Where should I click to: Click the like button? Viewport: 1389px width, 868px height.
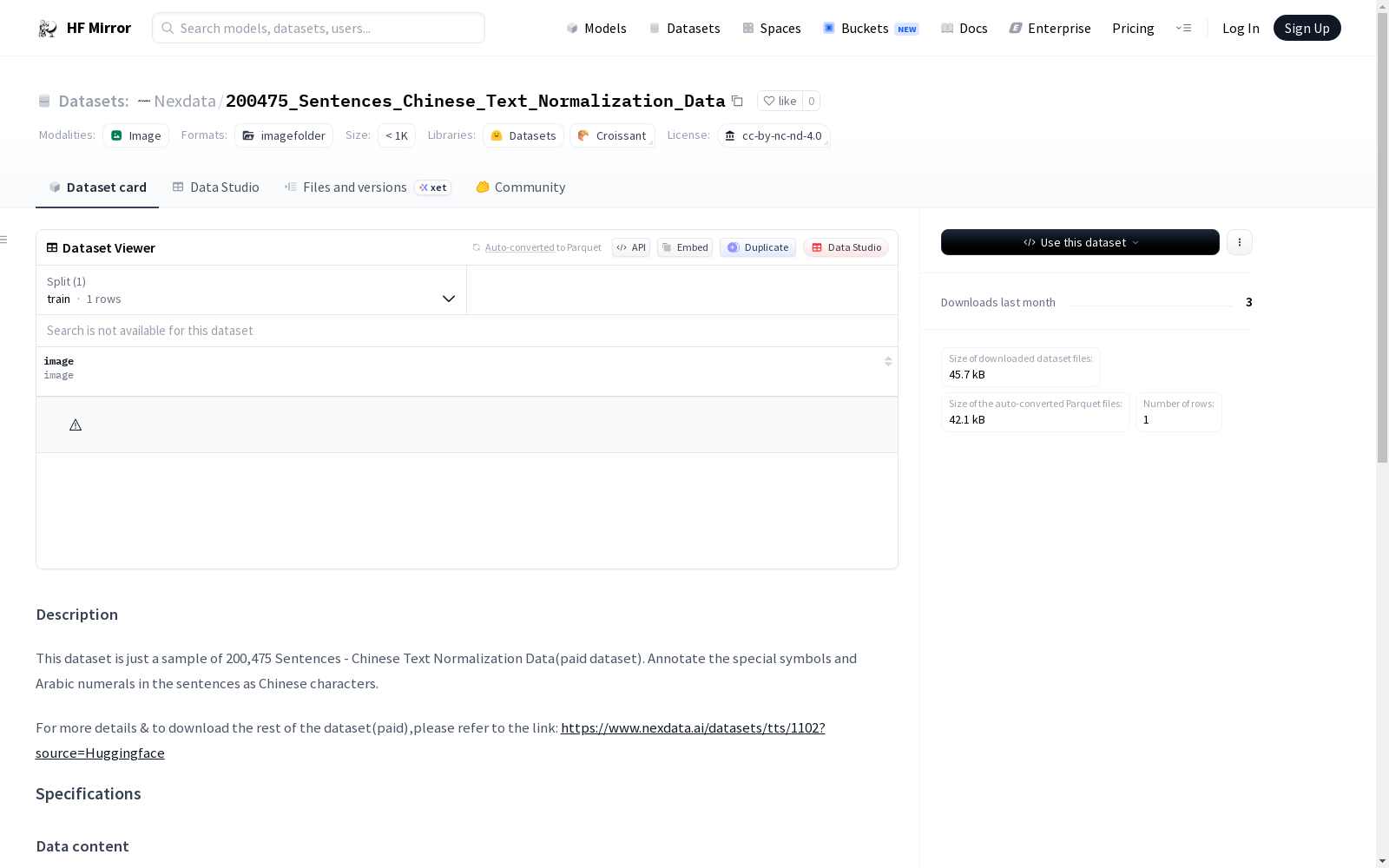tap(780, 101)
